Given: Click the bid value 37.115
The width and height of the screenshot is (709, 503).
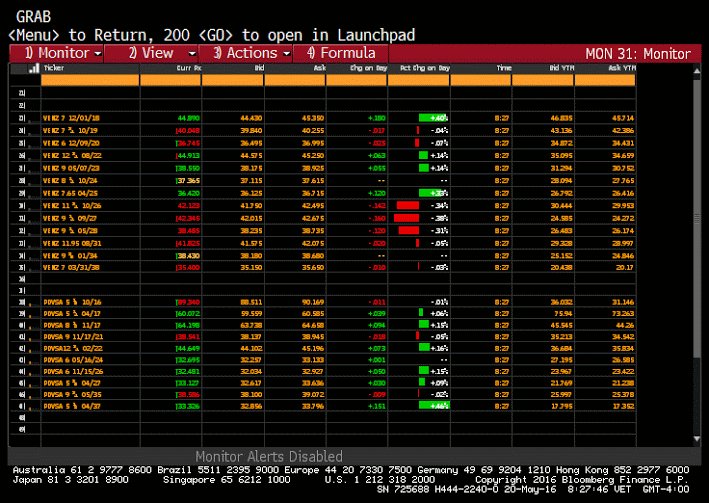Looking at the screenshot, I should pos(251,180).
